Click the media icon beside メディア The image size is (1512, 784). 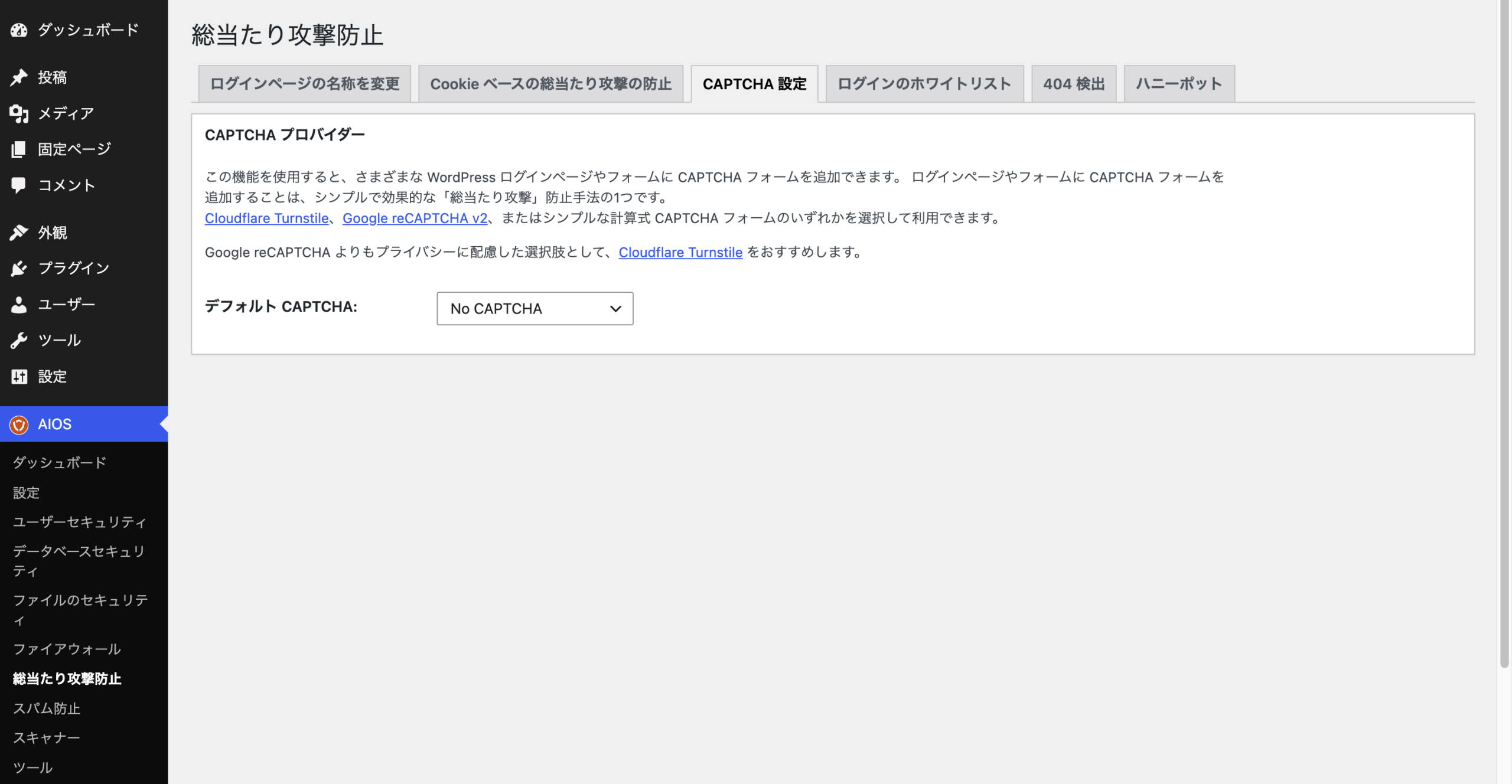click(x=19, y=113)
